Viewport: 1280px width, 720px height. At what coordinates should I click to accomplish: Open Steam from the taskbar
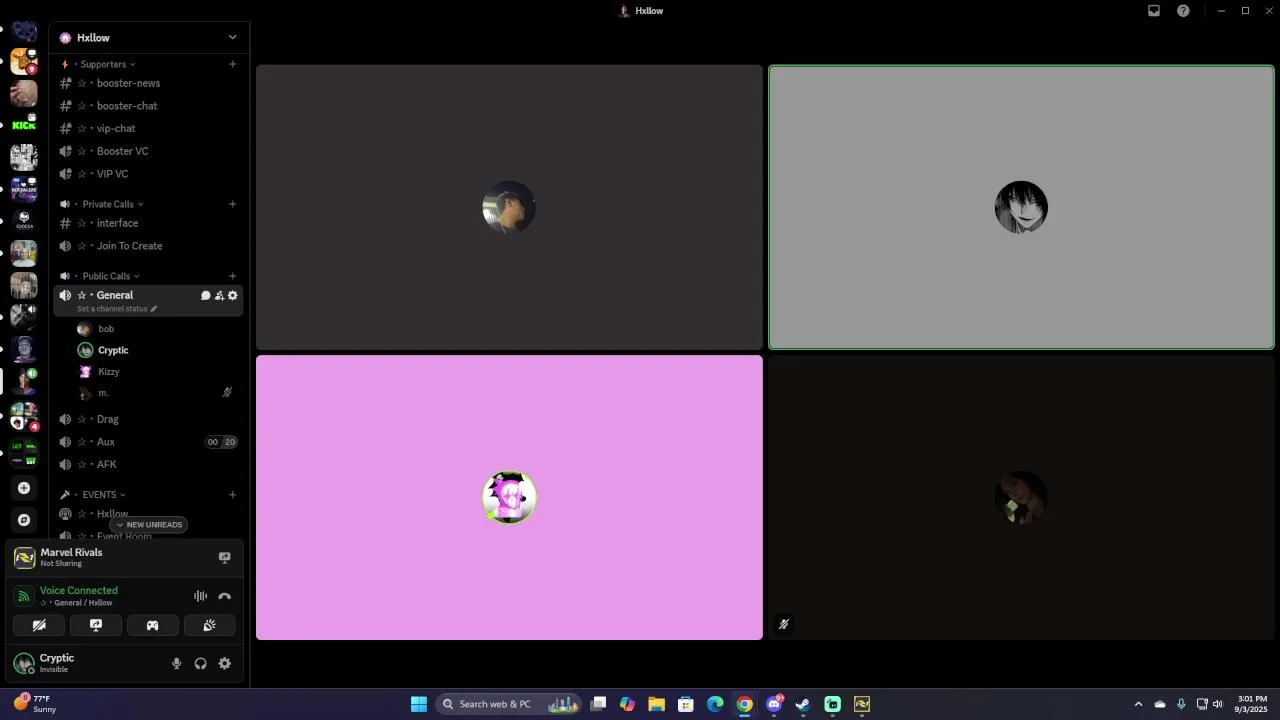pyautogui.click(x=803, y=704)
